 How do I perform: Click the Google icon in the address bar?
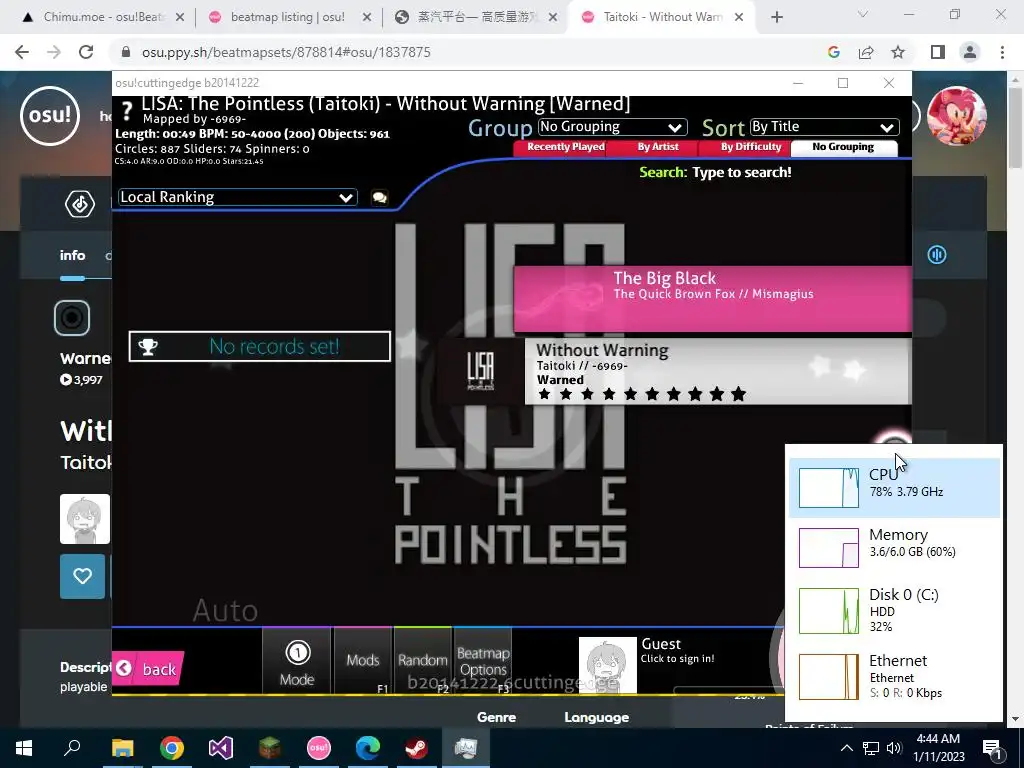[x=834, y=52]
